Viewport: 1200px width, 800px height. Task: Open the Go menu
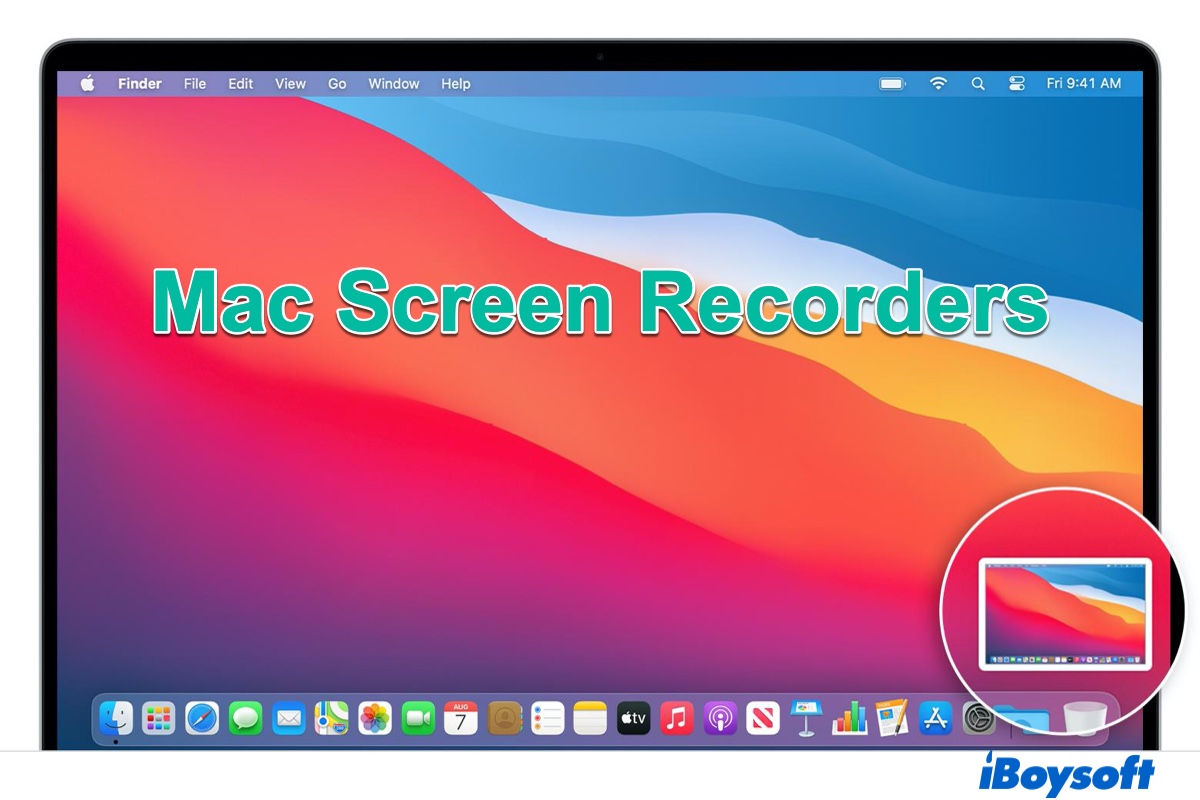coord(337,84)
